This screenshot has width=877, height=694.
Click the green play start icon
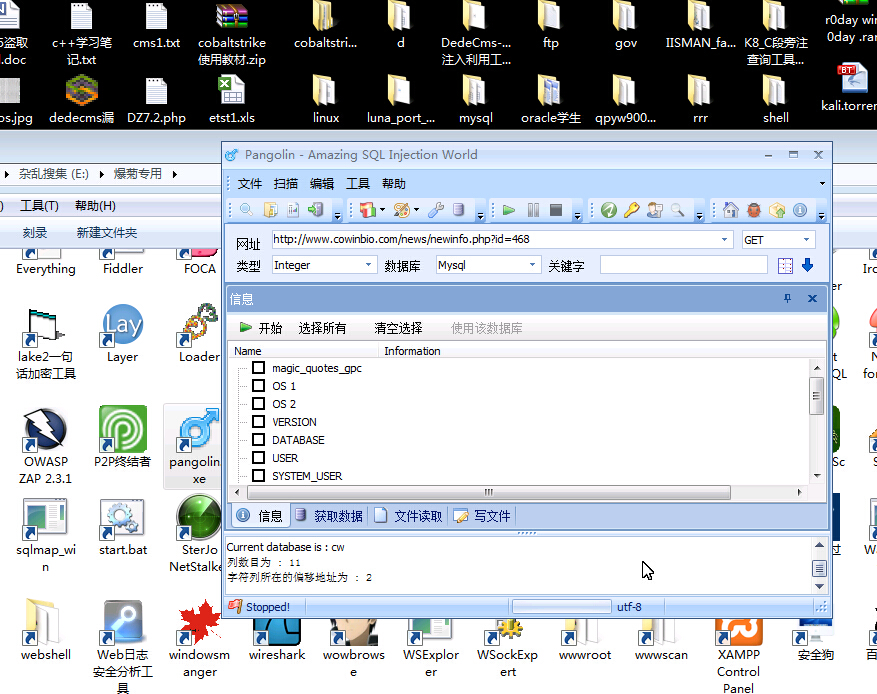point(509,210)
